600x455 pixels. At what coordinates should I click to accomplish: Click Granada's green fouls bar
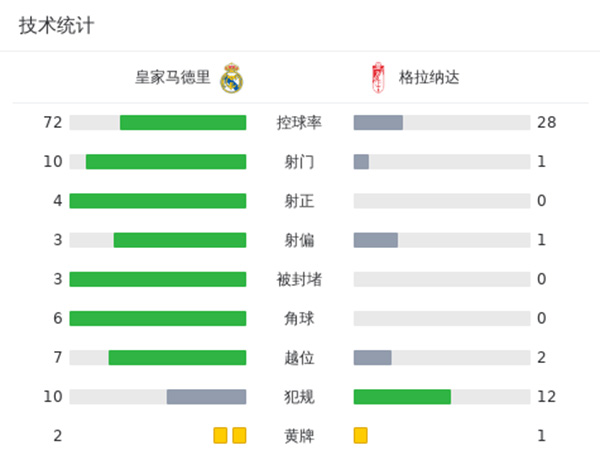[x=402, y=396]
